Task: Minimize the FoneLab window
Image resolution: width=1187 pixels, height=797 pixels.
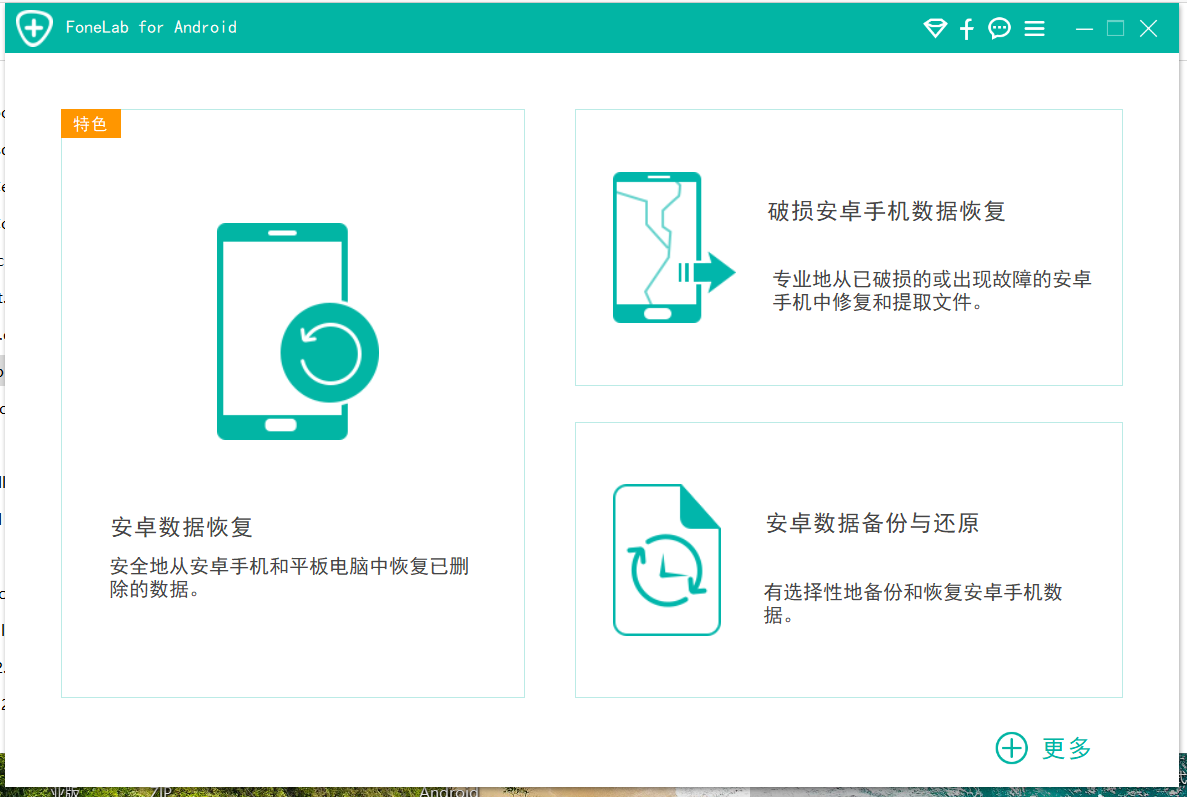Action: (x=1084, y=29)
